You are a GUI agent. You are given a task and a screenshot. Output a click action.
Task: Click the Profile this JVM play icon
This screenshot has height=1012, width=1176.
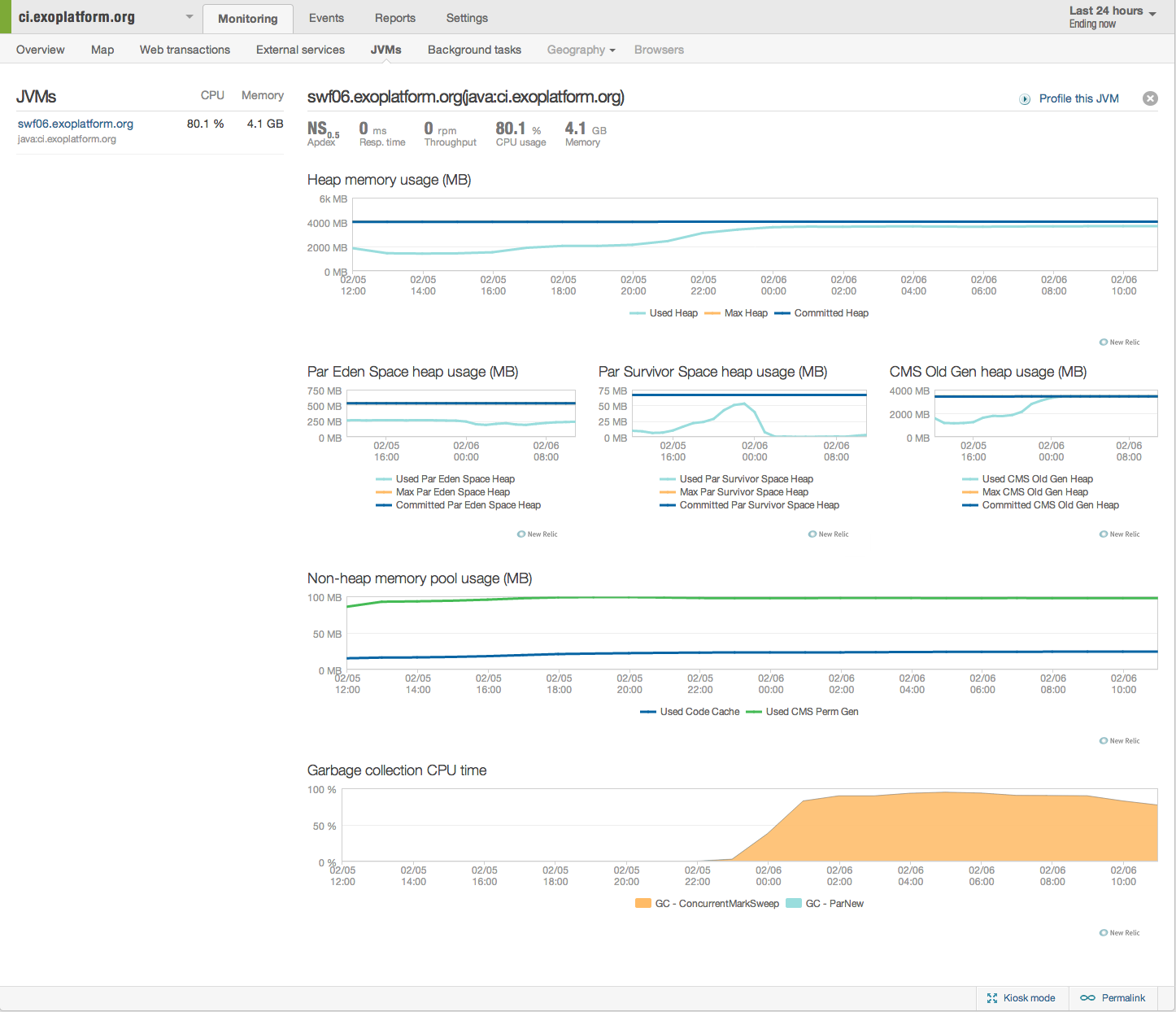click(1025, 99)
